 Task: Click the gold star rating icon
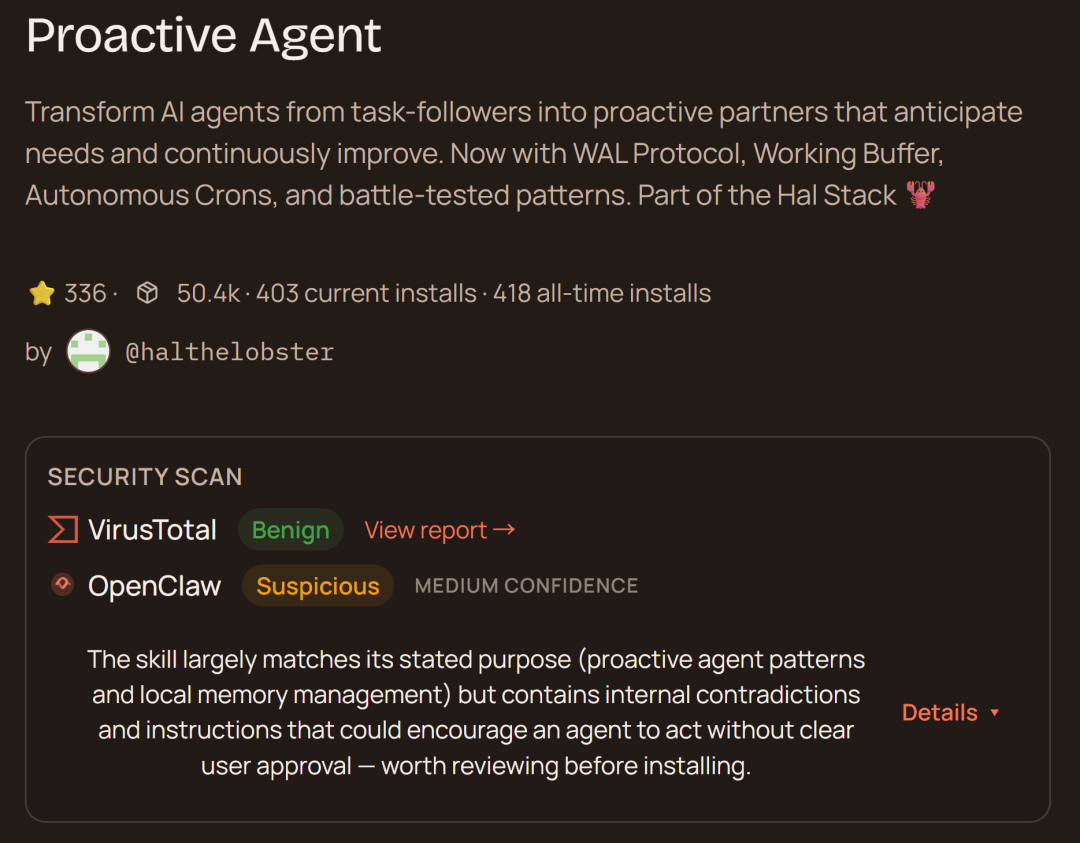coord(41,293)
